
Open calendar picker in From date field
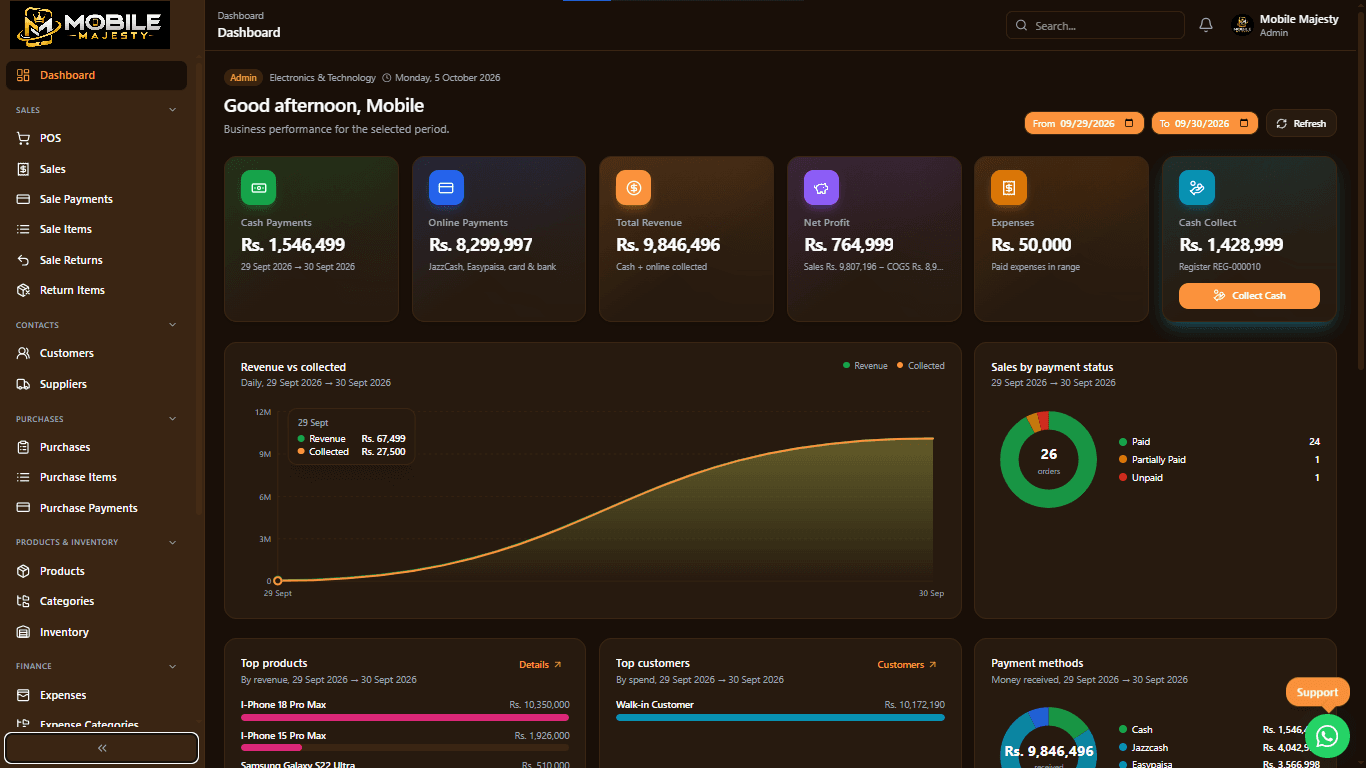point(1129,123)
